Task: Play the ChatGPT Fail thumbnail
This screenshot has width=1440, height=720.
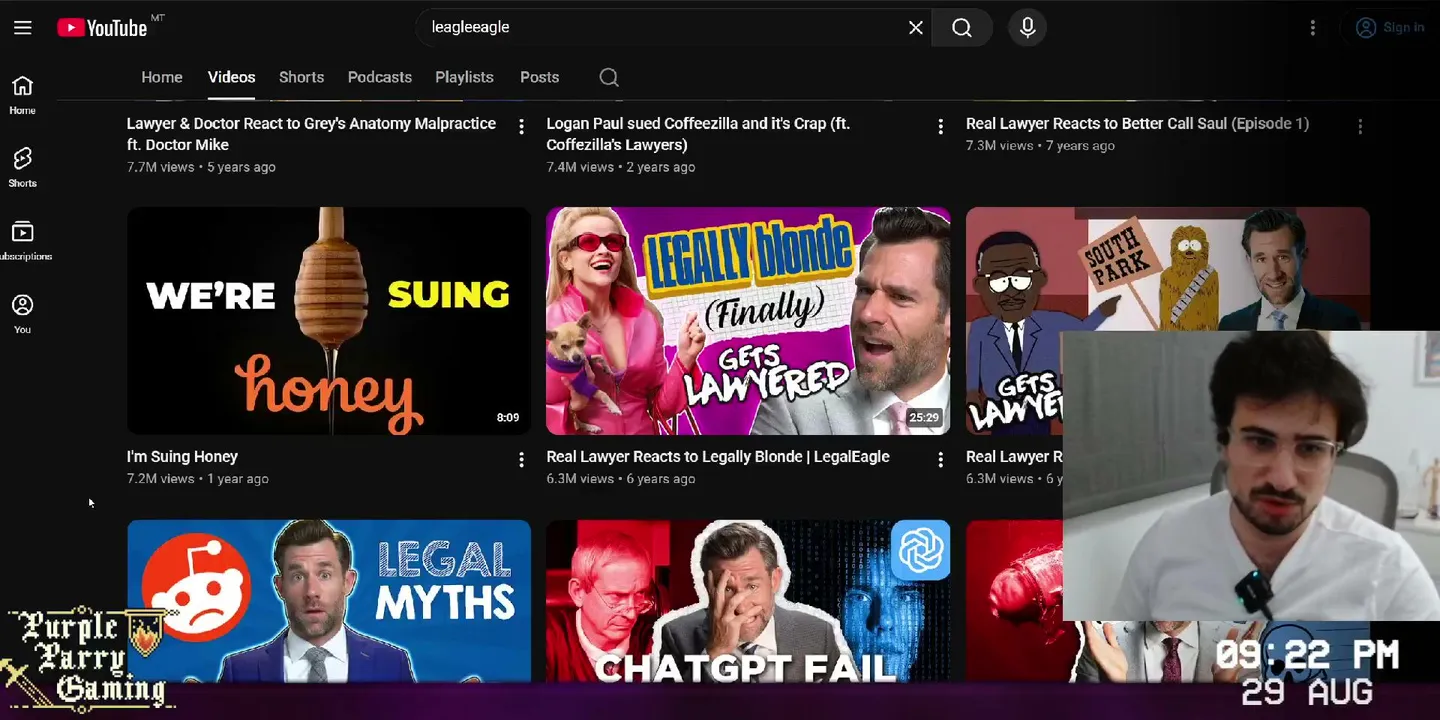Action: coord(748,601)
